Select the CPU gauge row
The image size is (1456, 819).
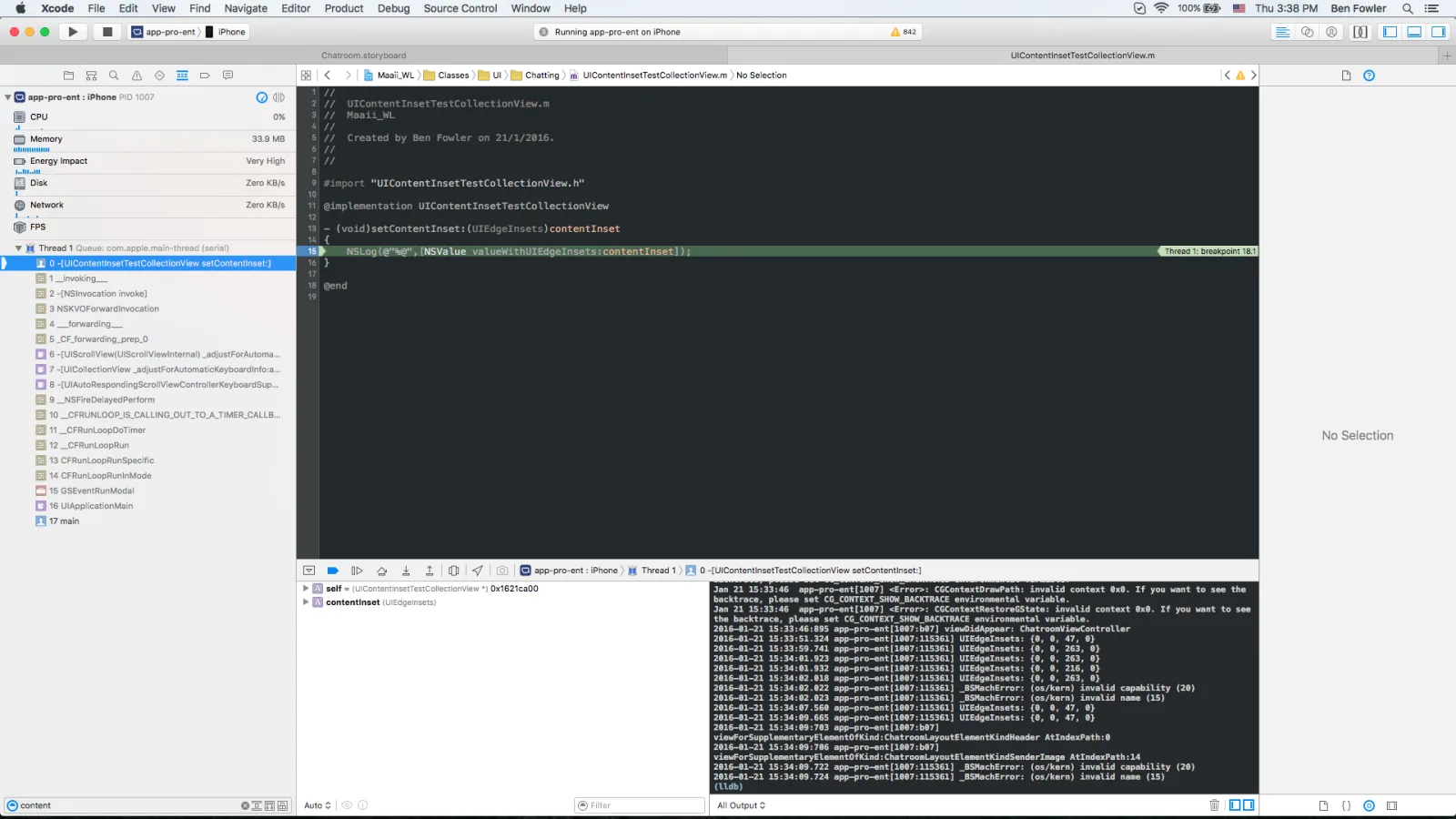pyautogui.click(x=148, y=117)
